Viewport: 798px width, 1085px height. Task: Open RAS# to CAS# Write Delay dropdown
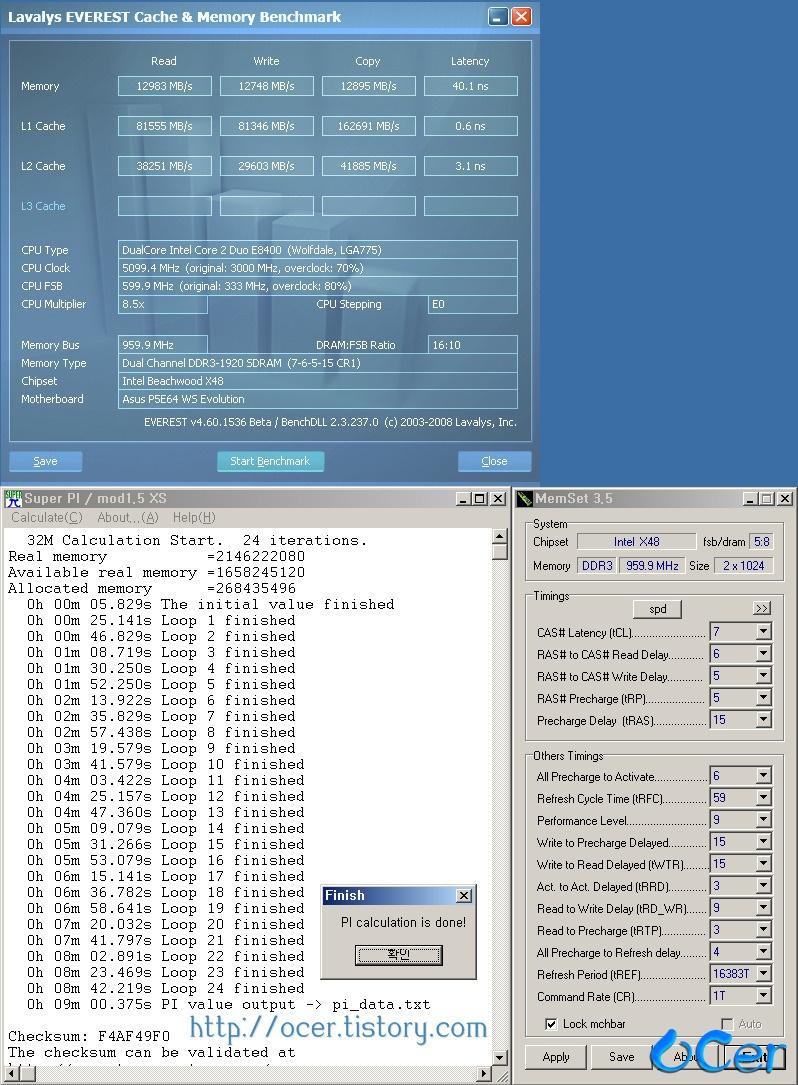click(x=763, y=676)
